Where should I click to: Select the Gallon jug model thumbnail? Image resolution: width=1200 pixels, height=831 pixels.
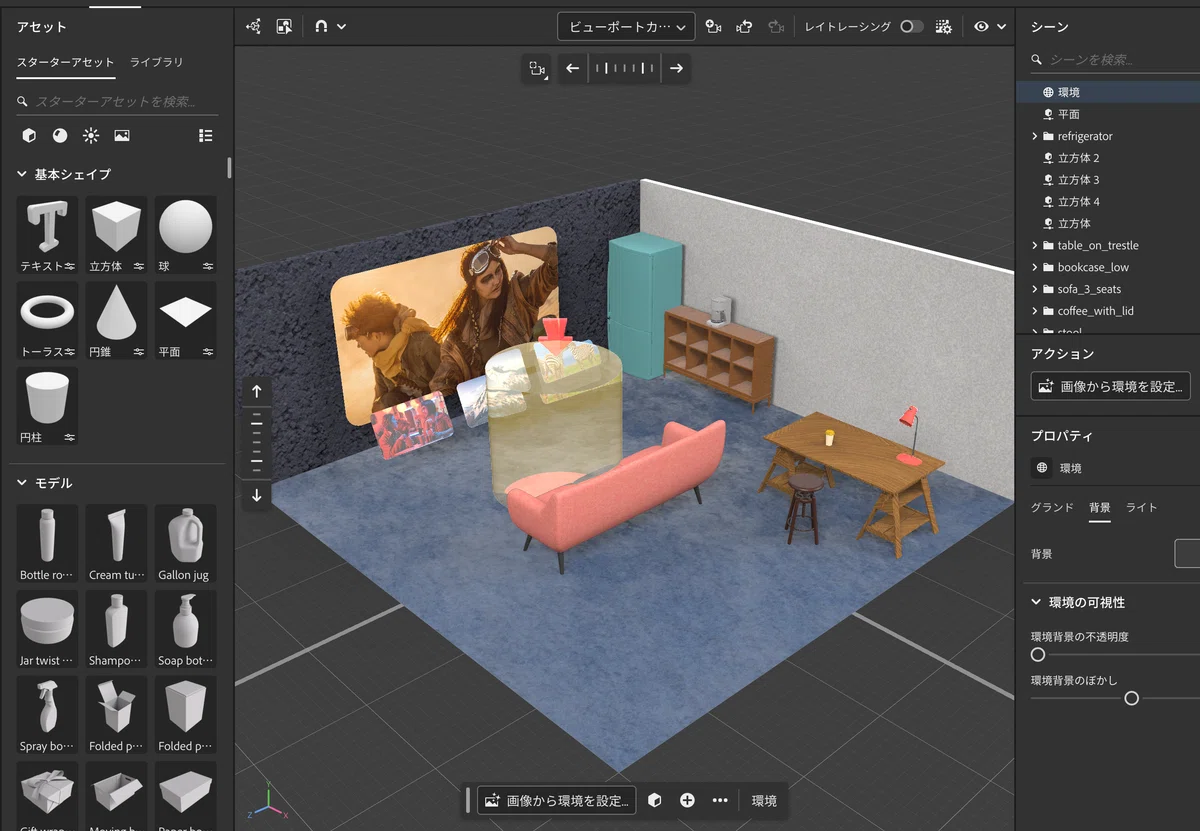(186, 544)
